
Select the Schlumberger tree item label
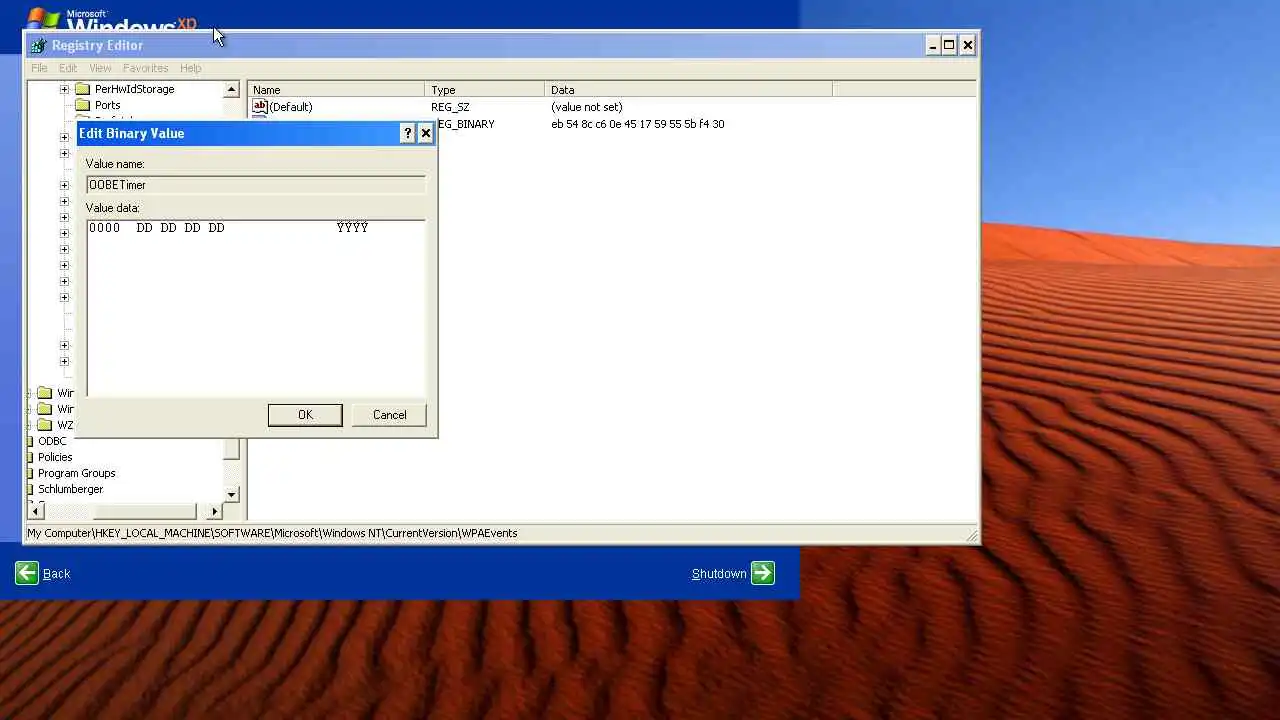point(70,489)
